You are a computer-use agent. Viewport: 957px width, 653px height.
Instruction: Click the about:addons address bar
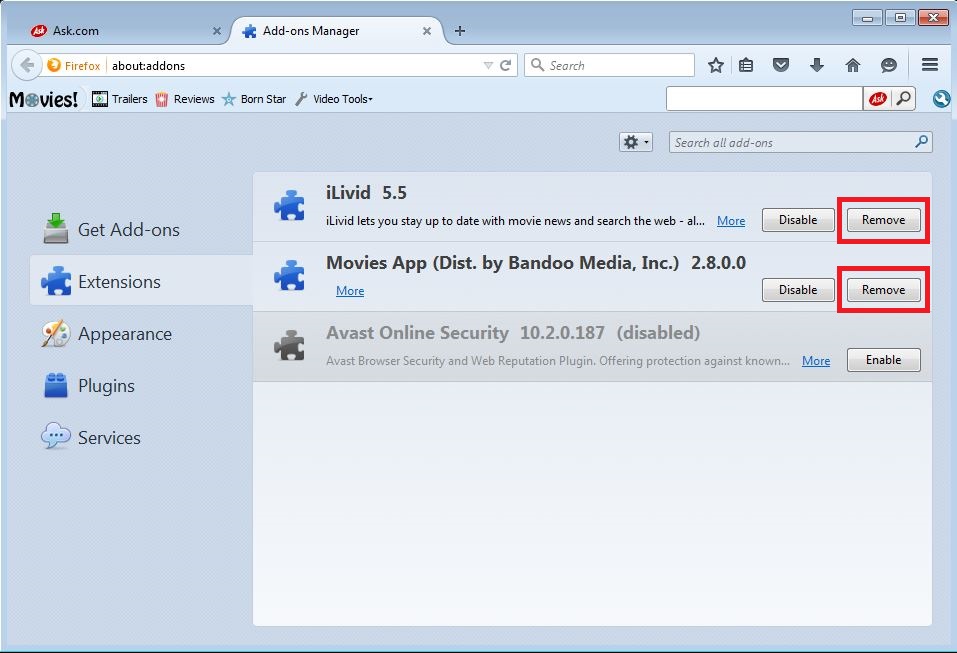(x=295, y=65)
